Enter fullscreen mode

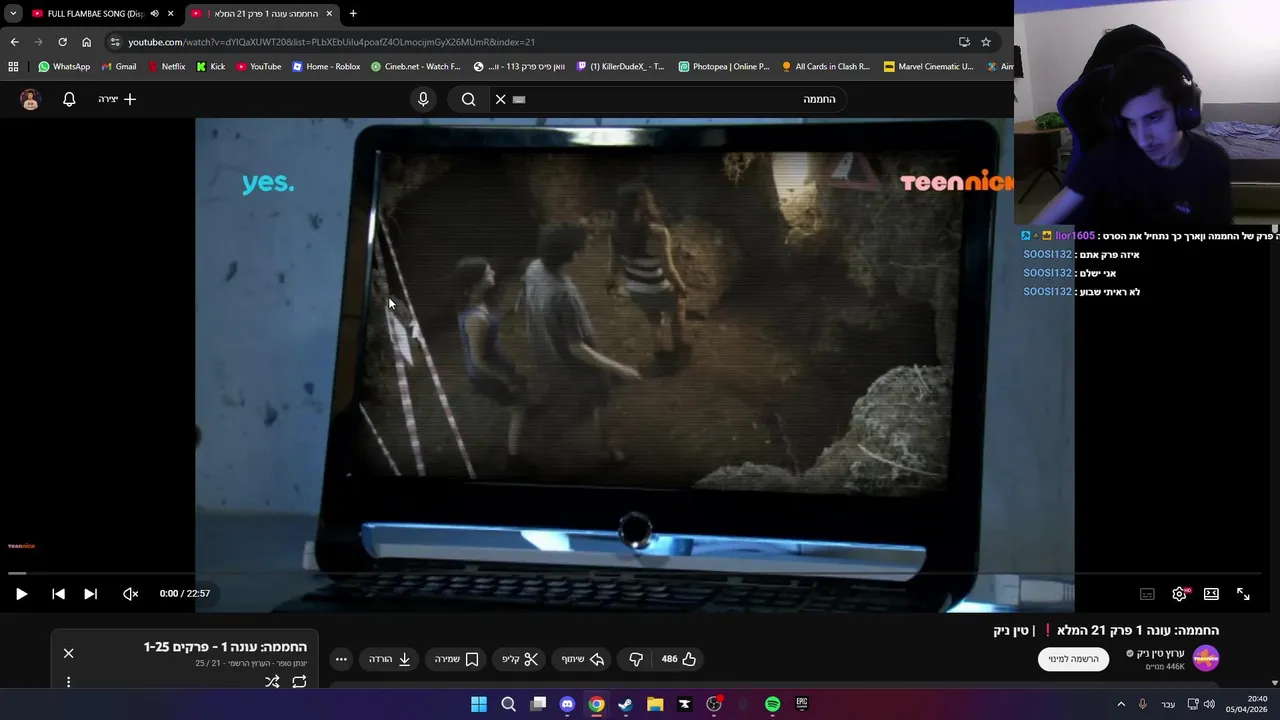(x=1243, y=594)
